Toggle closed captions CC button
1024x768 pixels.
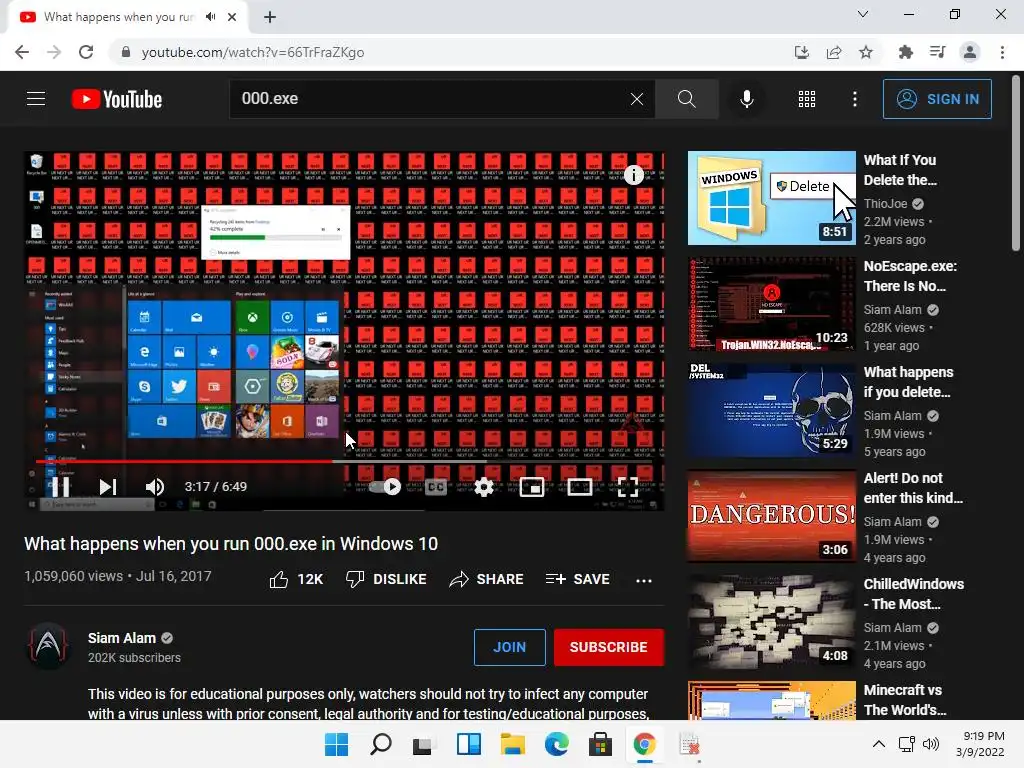(436, 487)
